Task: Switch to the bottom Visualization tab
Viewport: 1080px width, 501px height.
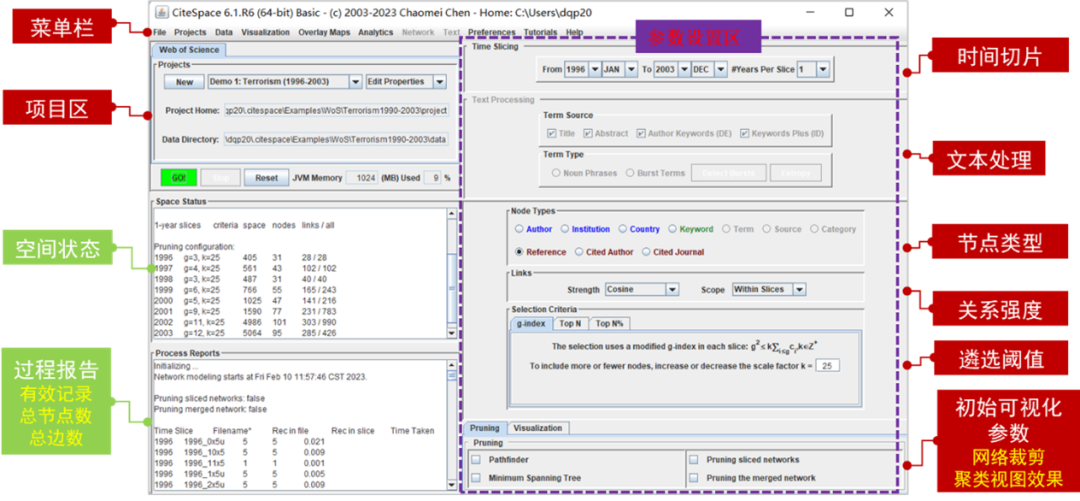Action: point(538,428)
